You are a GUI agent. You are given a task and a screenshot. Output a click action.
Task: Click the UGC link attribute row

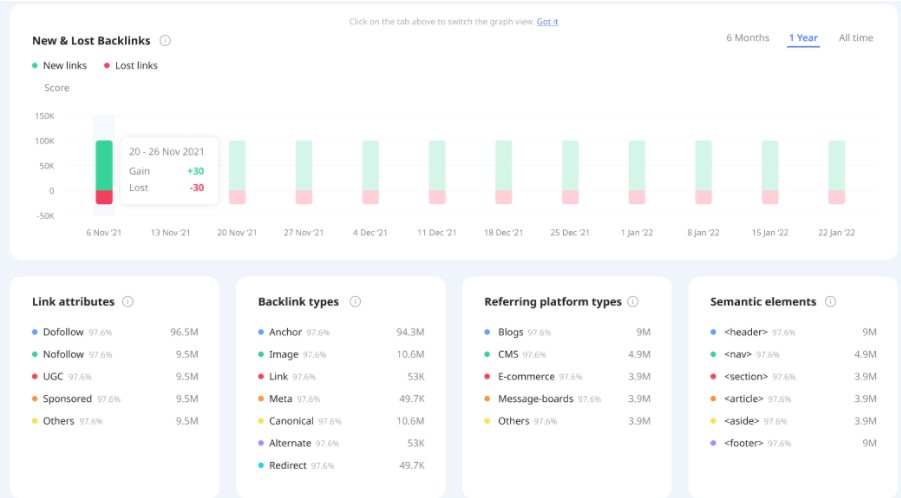coord(115,377)
